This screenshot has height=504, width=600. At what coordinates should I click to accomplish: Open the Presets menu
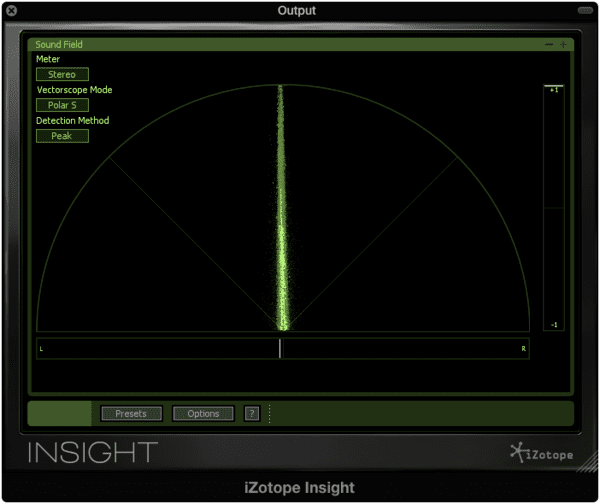(131, 413)
